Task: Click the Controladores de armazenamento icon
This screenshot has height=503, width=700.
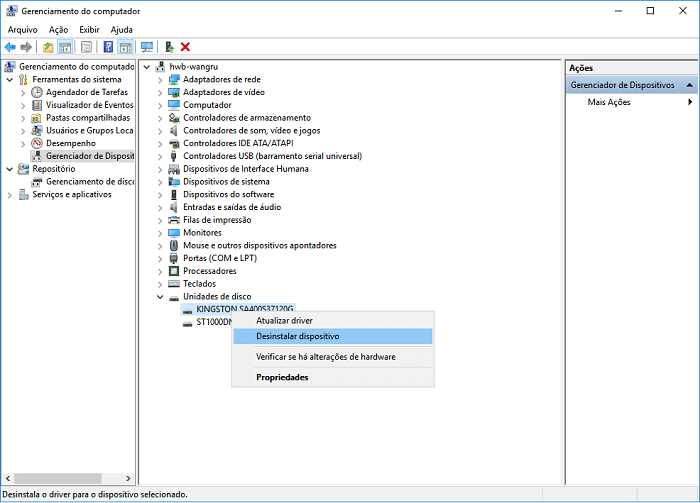Action: click(174, 118)
